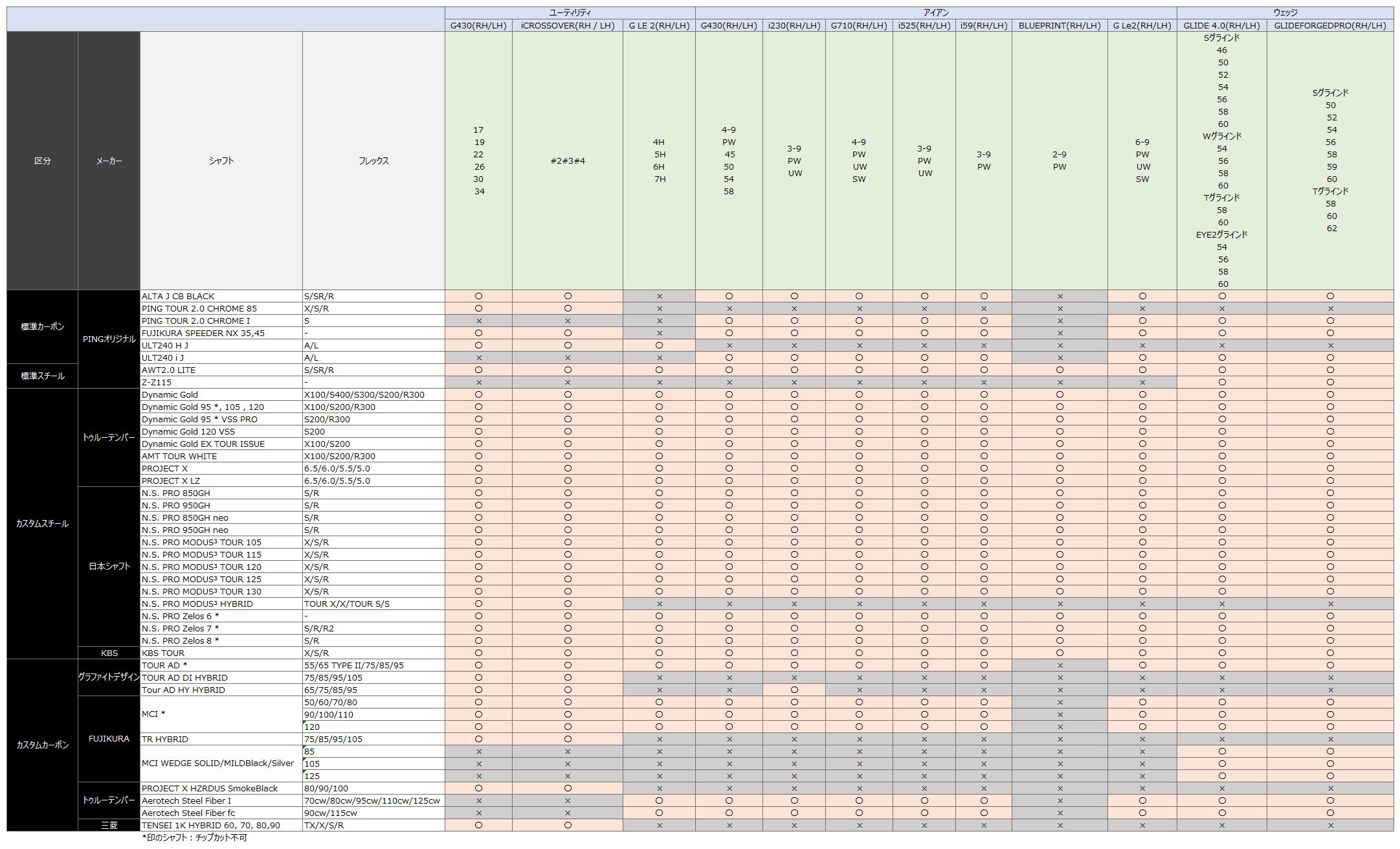The height and width of the screenshot is (849, 1400).
Task: Click the GLIDE 4.0(RH/LH) column header
Action: pos(1222,26)
